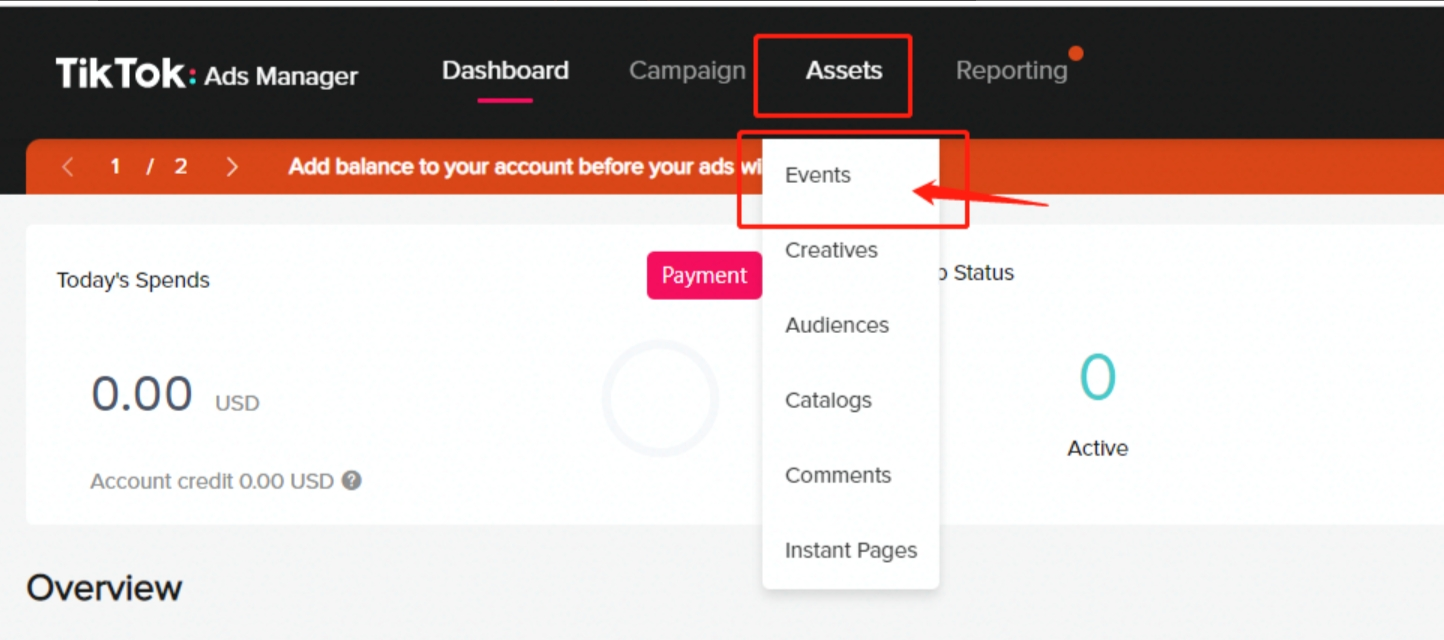The width and height of the screenshot is (1444, 640).
Task: Click the pink Payment button
Action: point(704,275)
